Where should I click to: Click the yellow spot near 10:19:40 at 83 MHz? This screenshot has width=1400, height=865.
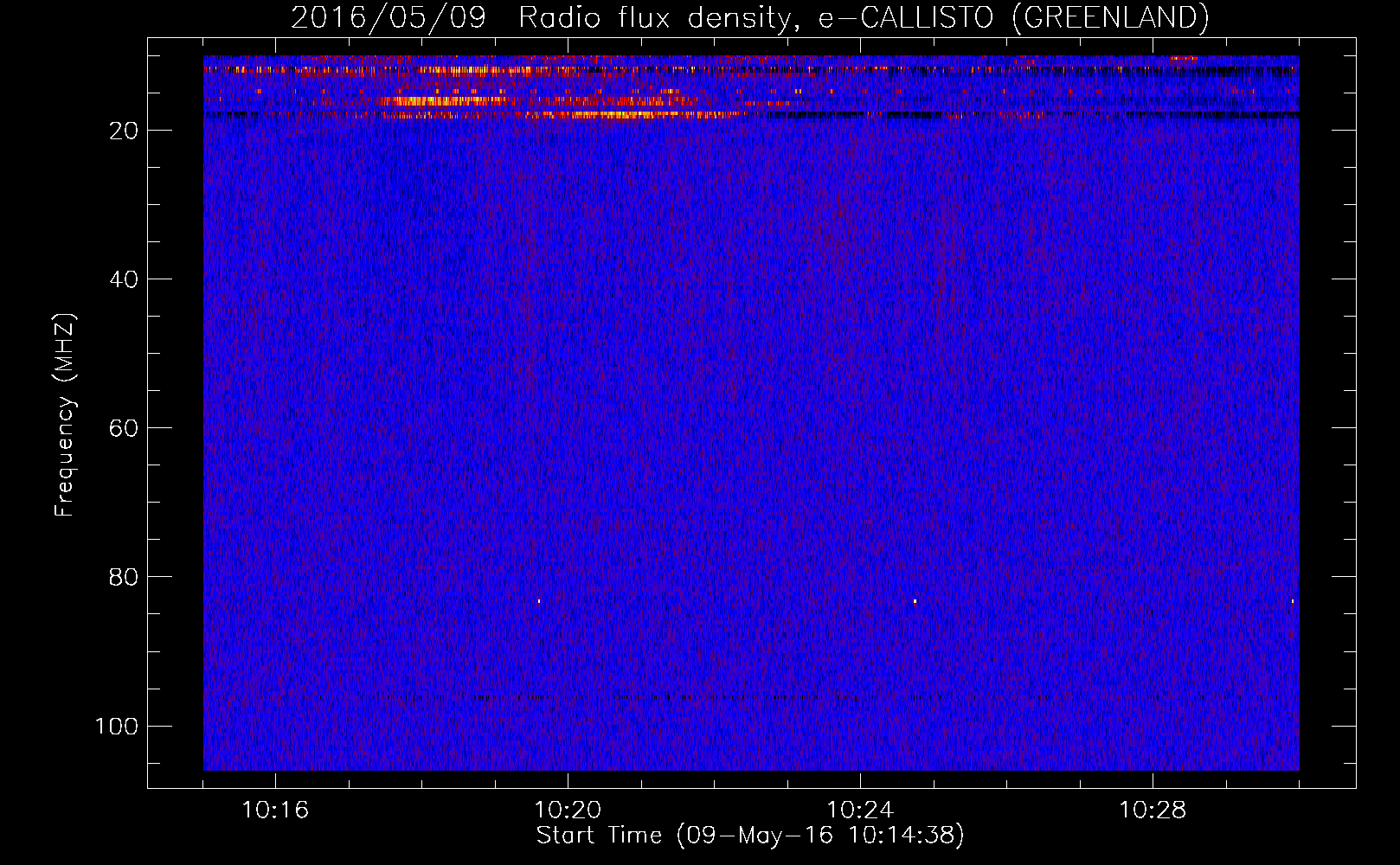coord(539,600)
